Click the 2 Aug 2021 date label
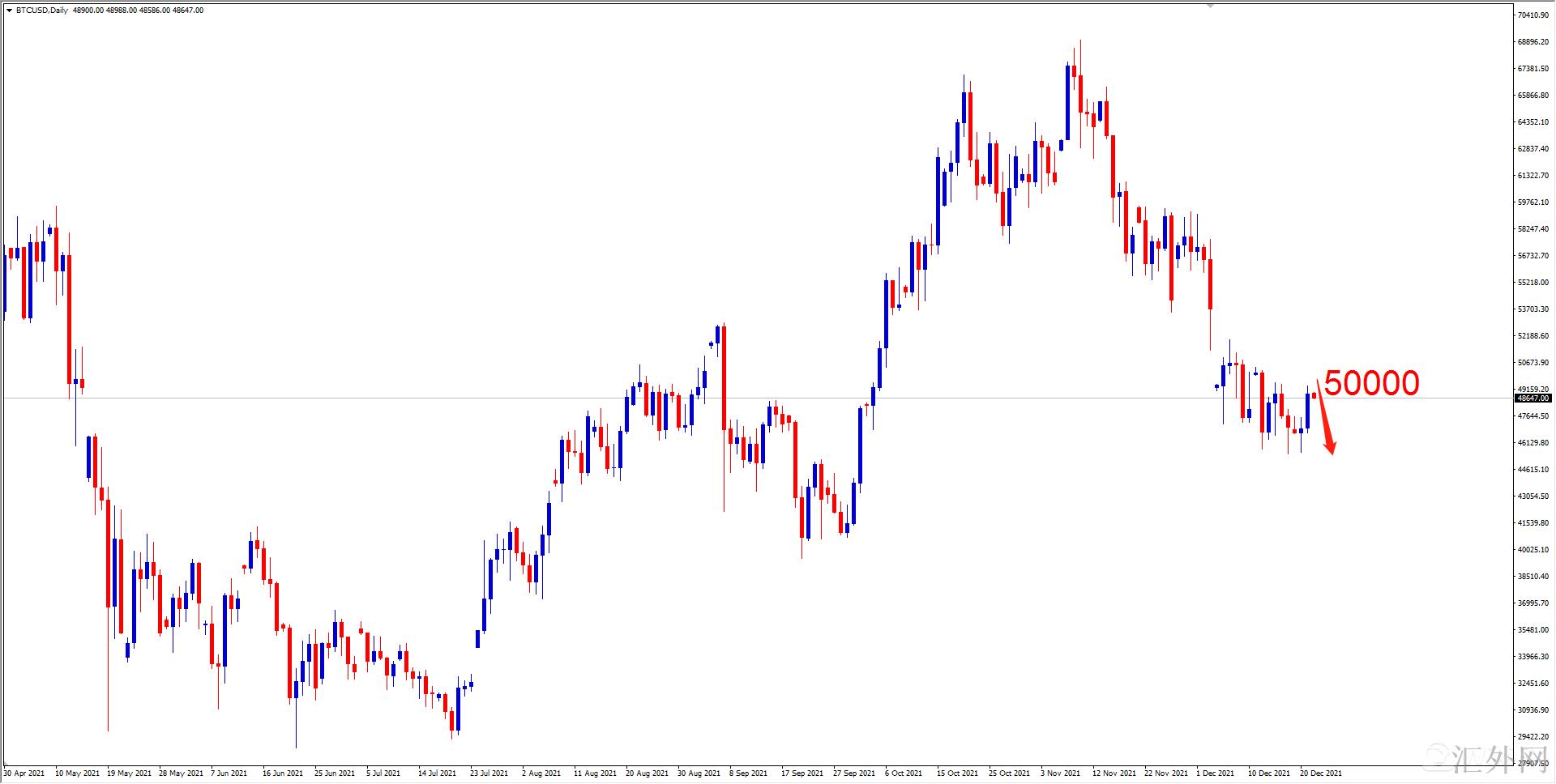This screenshot has height=784, width=1556. point(541,773)
